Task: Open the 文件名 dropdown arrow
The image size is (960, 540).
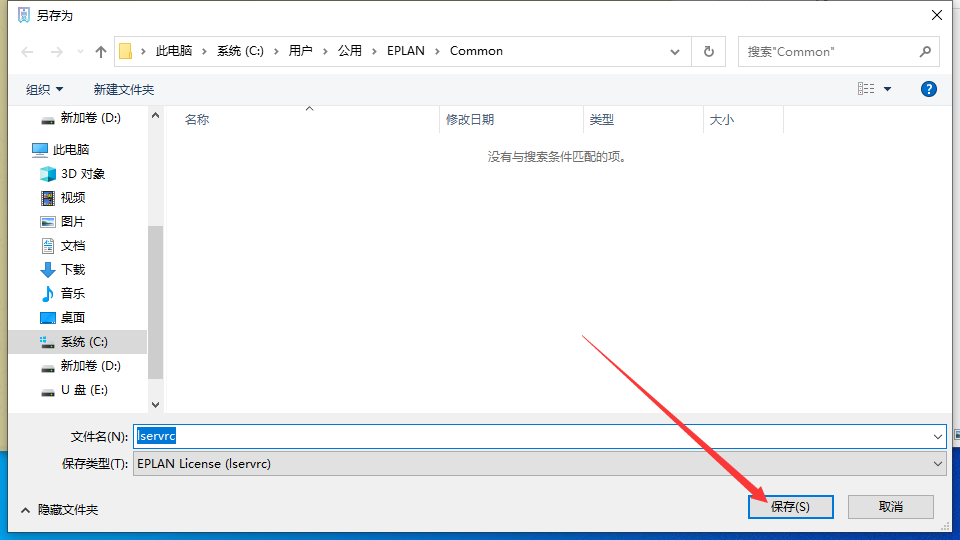Action: 937,437
